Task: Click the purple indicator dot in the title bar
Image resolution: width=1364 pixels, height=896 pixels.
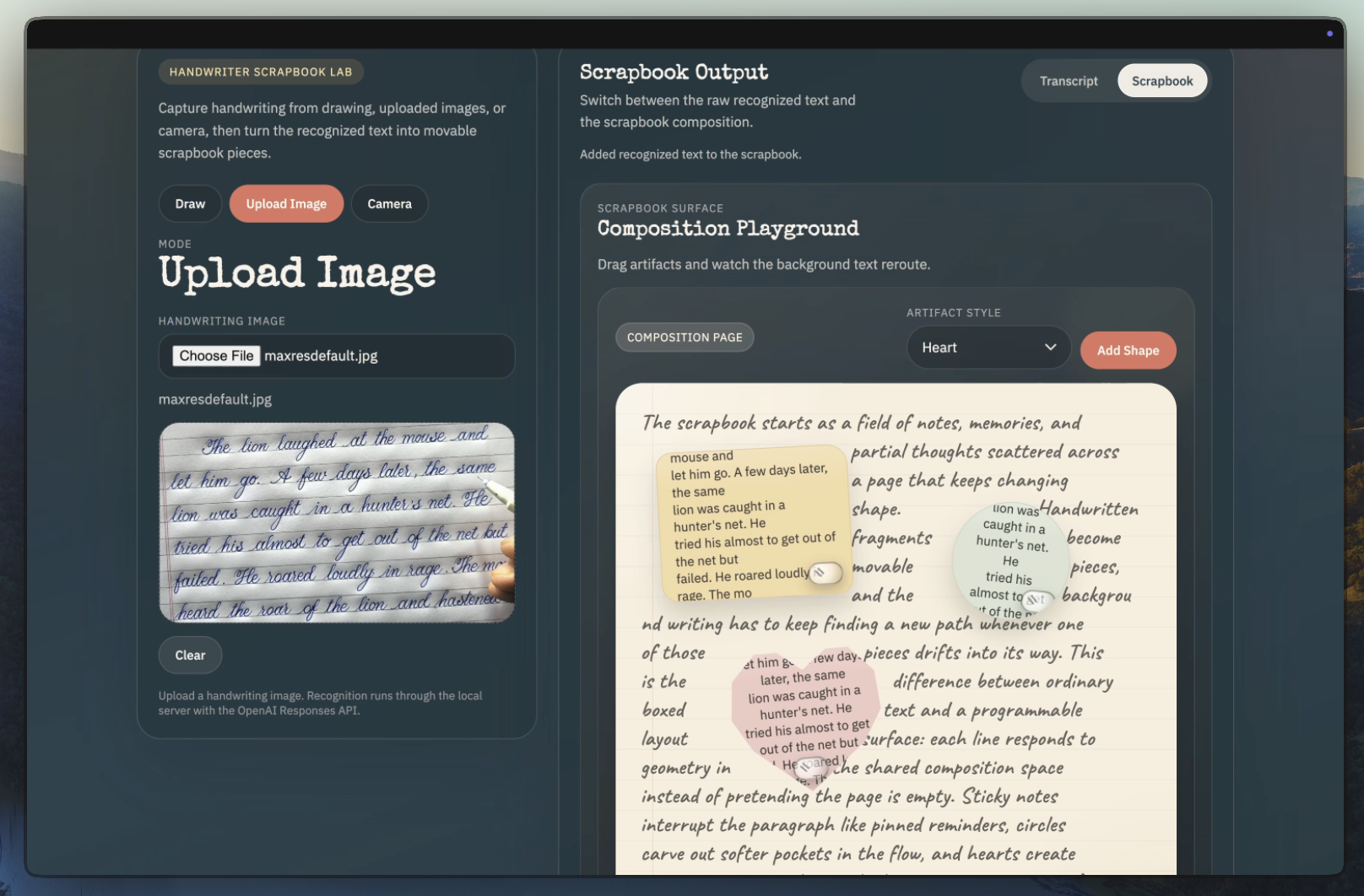Action: [1330, 33]
